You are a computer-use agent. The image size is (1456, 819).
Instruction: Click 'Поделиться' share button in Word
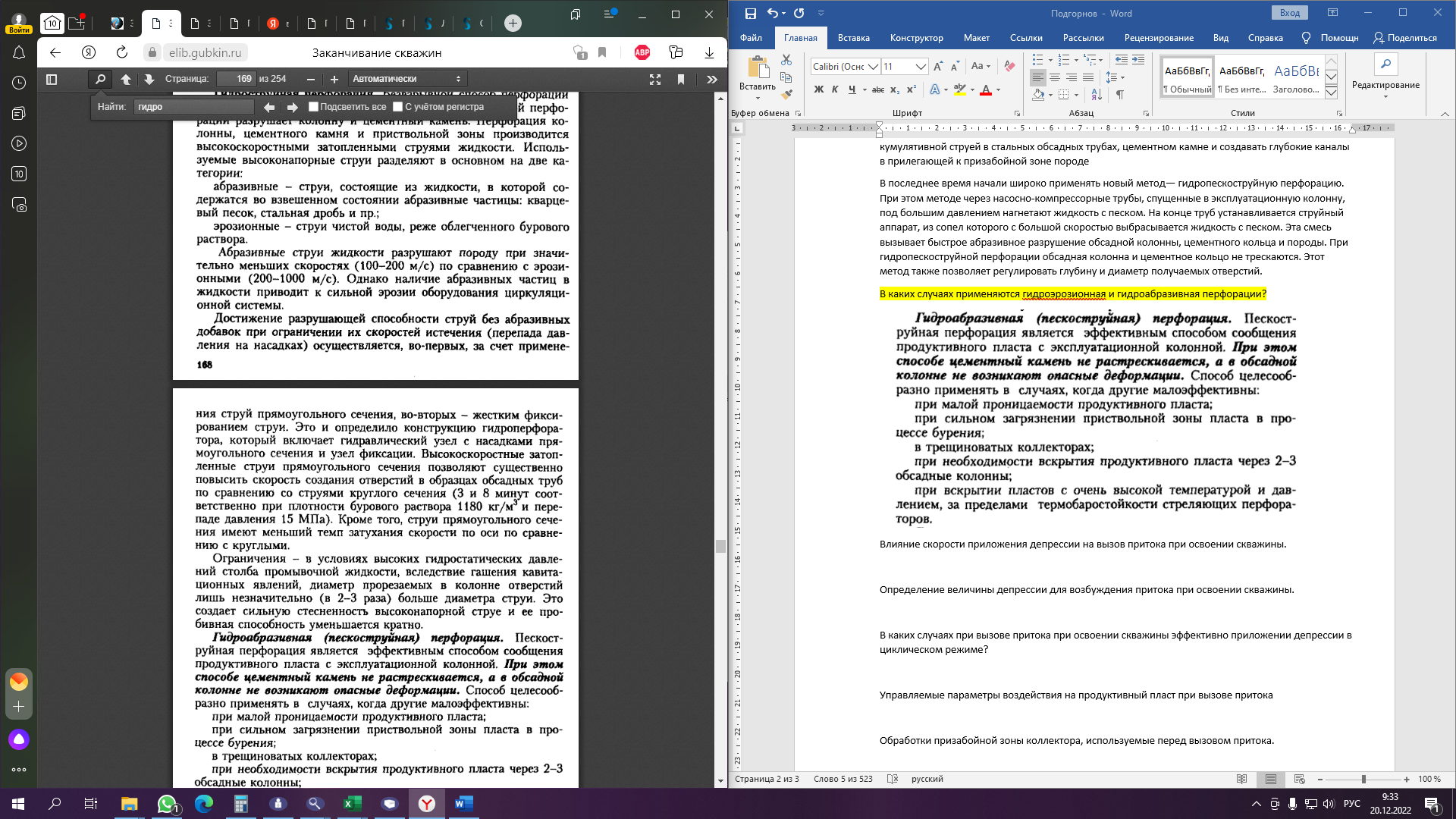pos(1405,37)
